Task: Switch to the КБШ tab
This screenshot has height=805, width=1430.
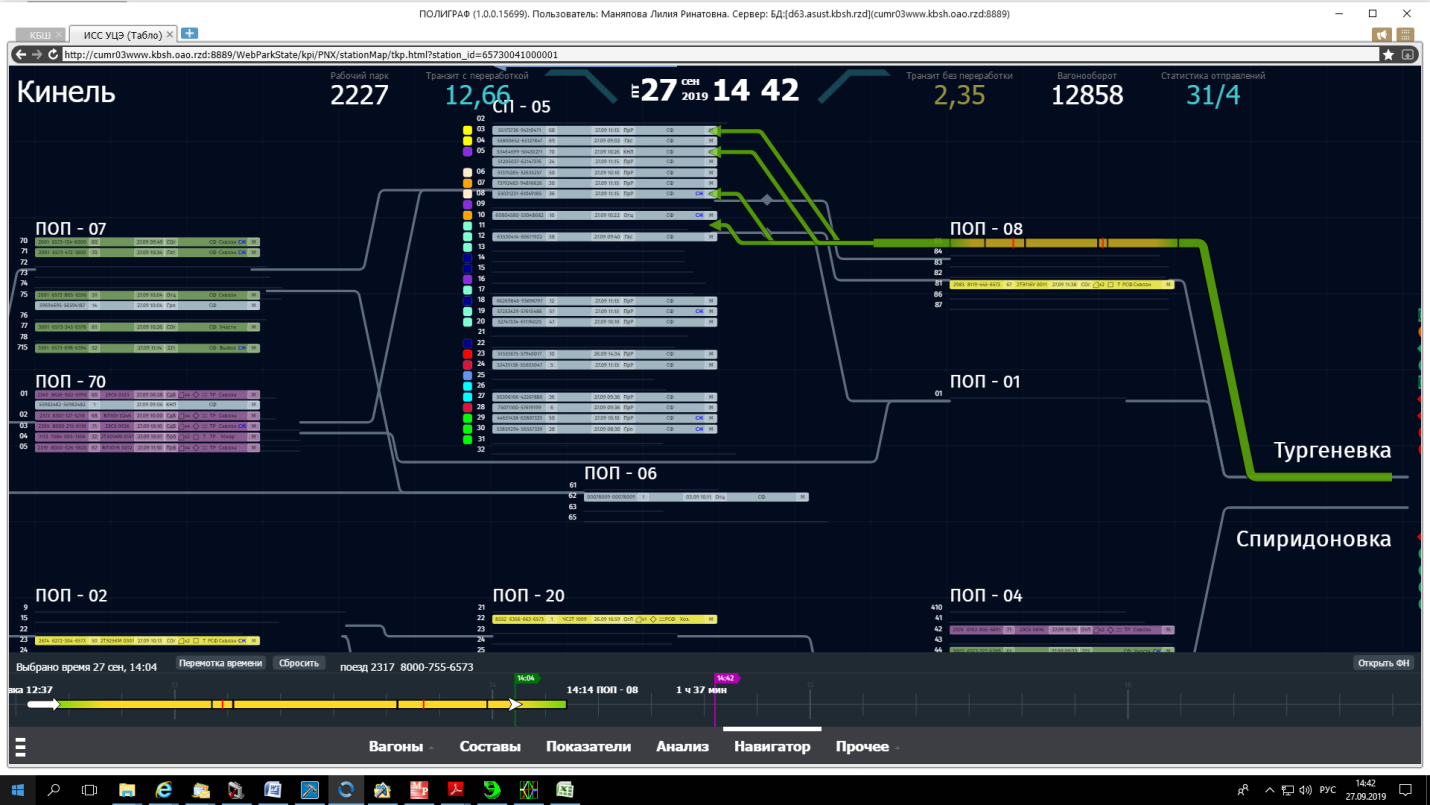Action: pos(38,35)
